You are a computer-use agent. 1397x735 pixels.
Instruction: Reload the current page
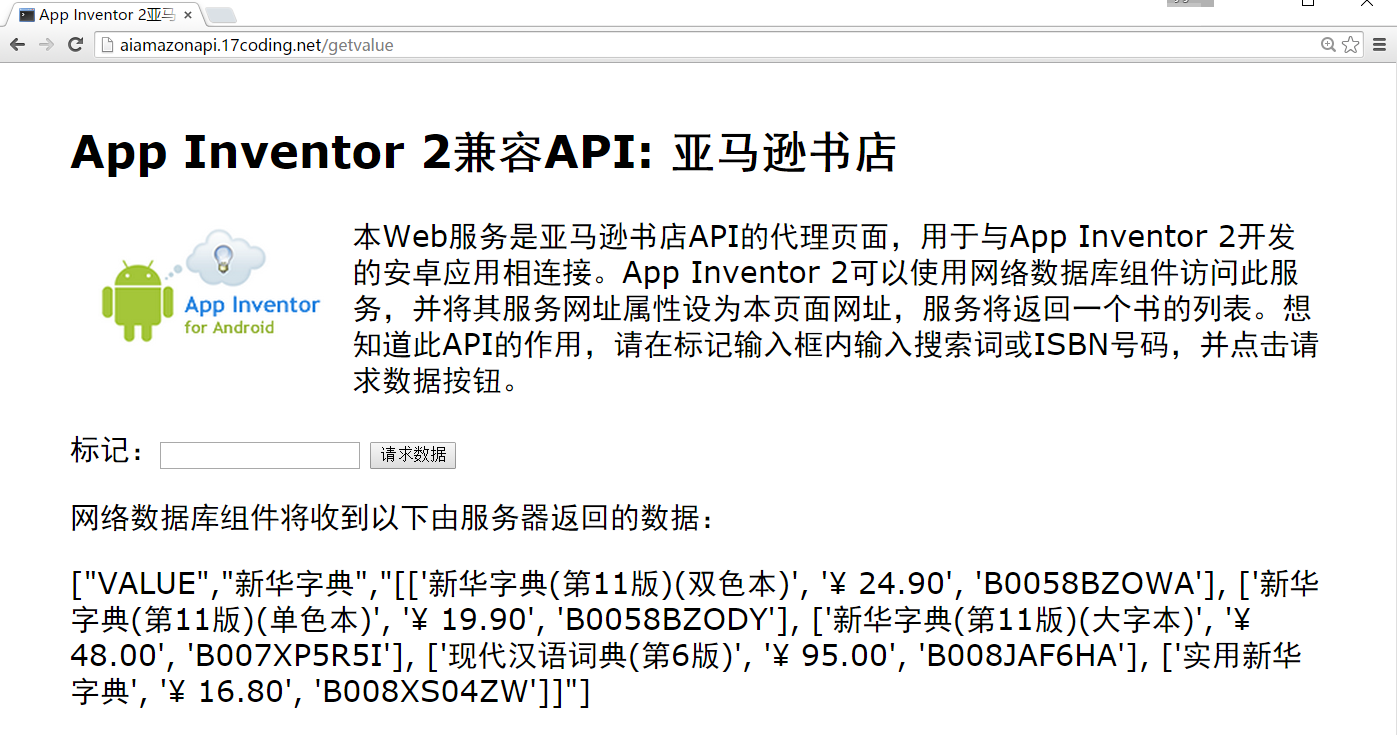tap(75, 45)
